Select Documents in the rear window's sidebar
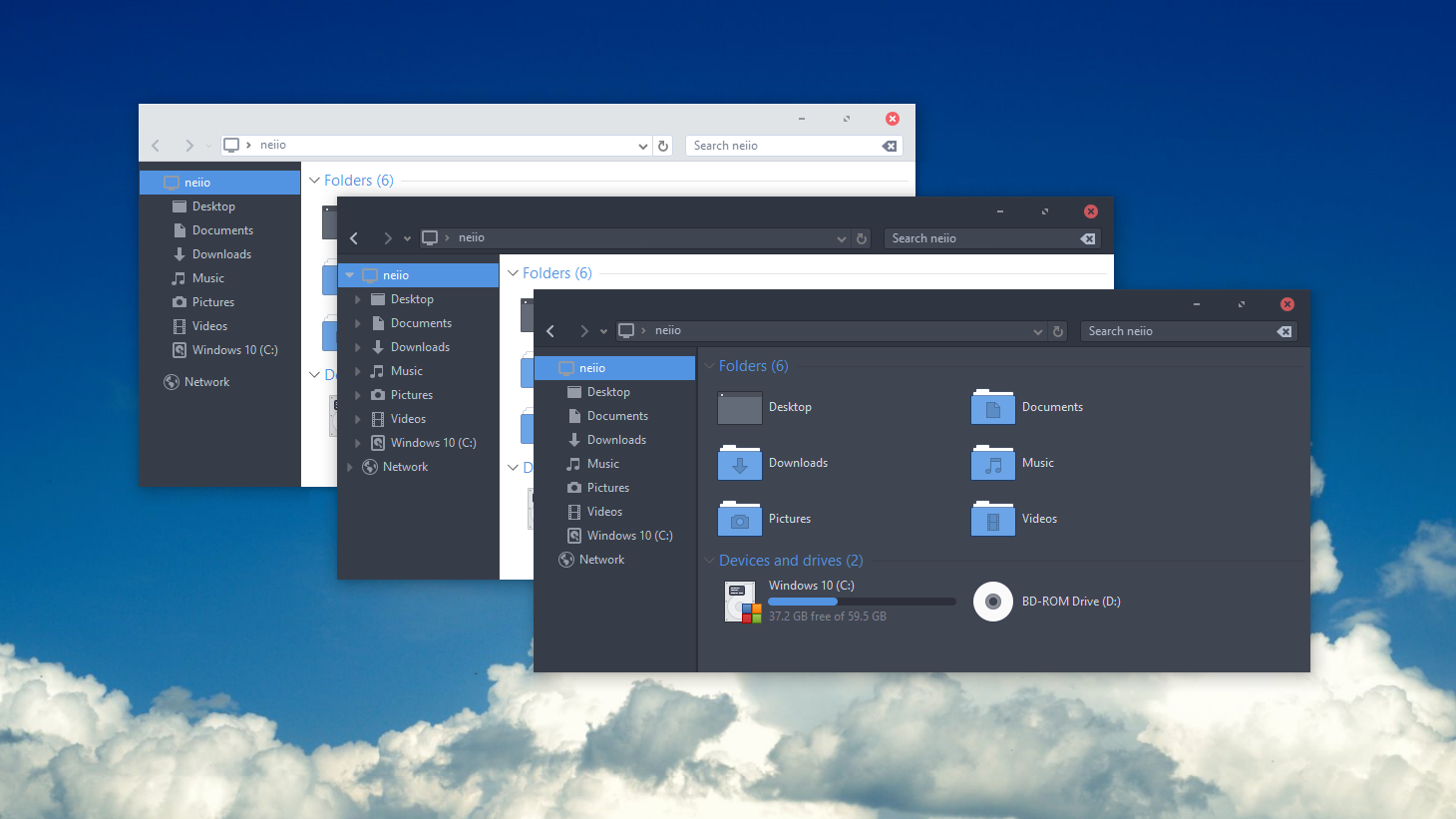 (219, 230)
